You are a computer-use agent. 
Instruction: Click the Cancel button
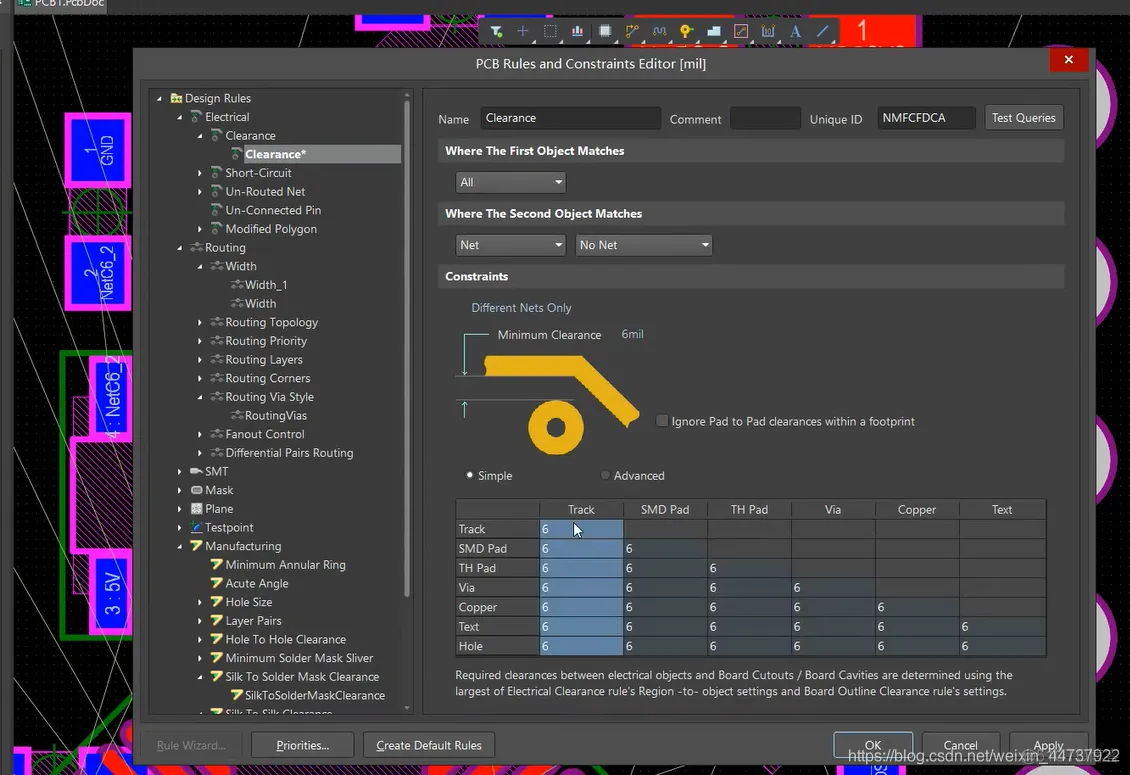961,745
